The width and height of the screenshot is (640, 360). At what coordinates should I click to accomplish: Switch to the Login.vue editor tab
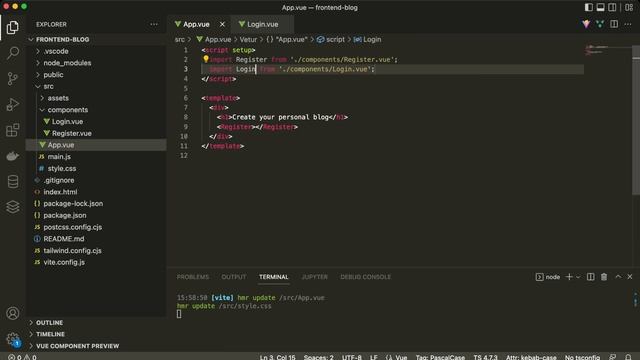(x=262, y=24)
